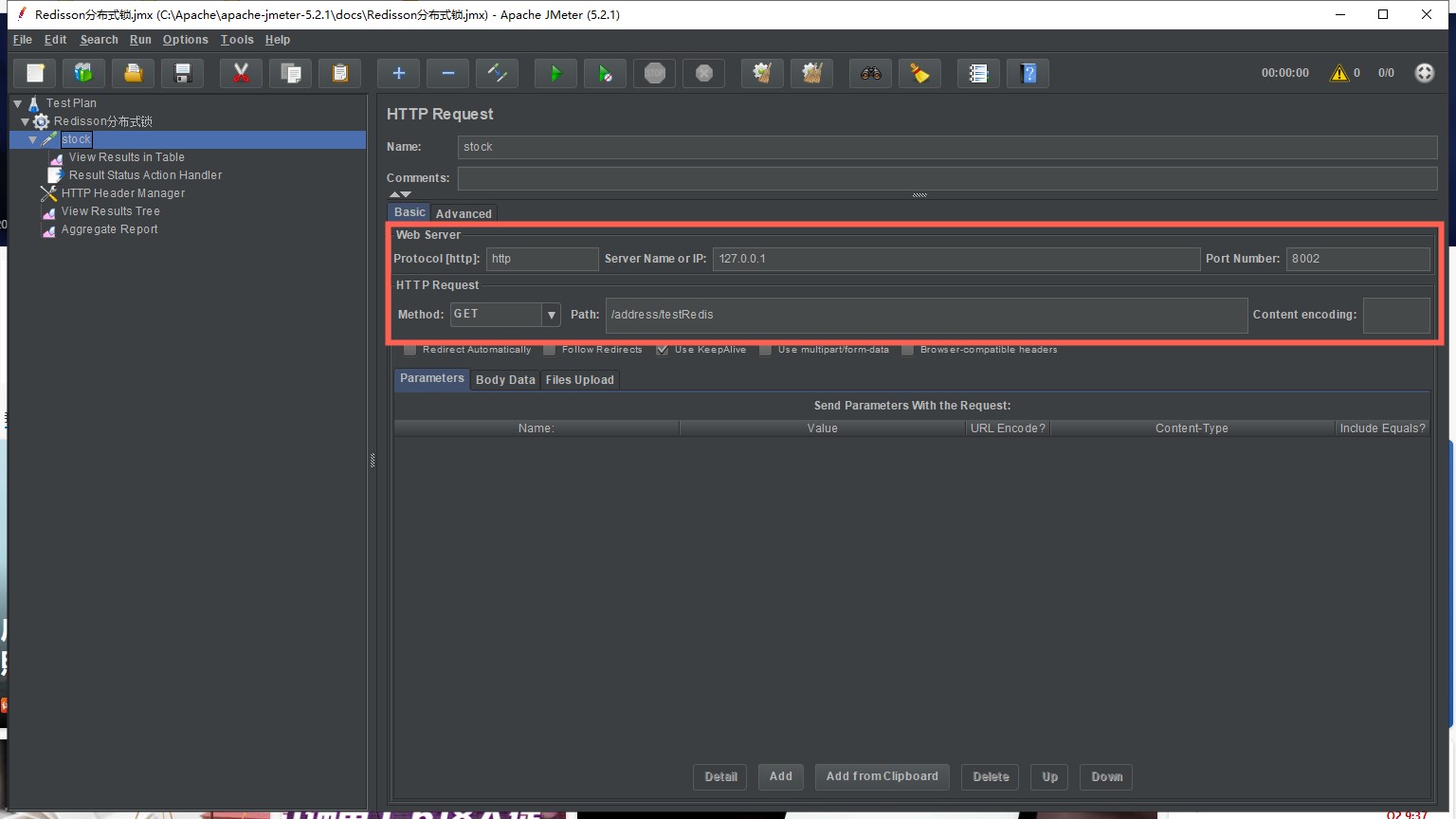Image resolution: width=1456 pixels, height=819 pixels.
Task: Click the Down button
Action: tap(1106, 777)
